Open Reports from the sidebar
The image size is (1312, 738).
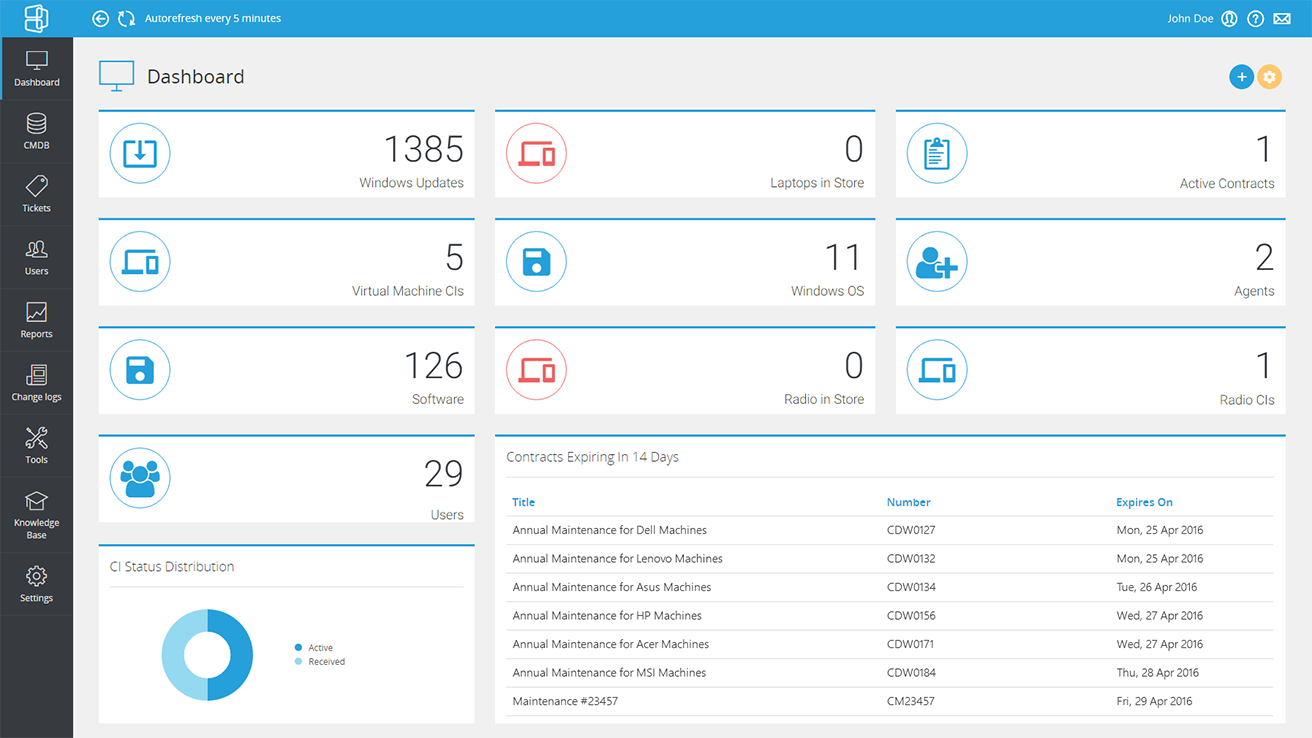(x=37, y=321)
